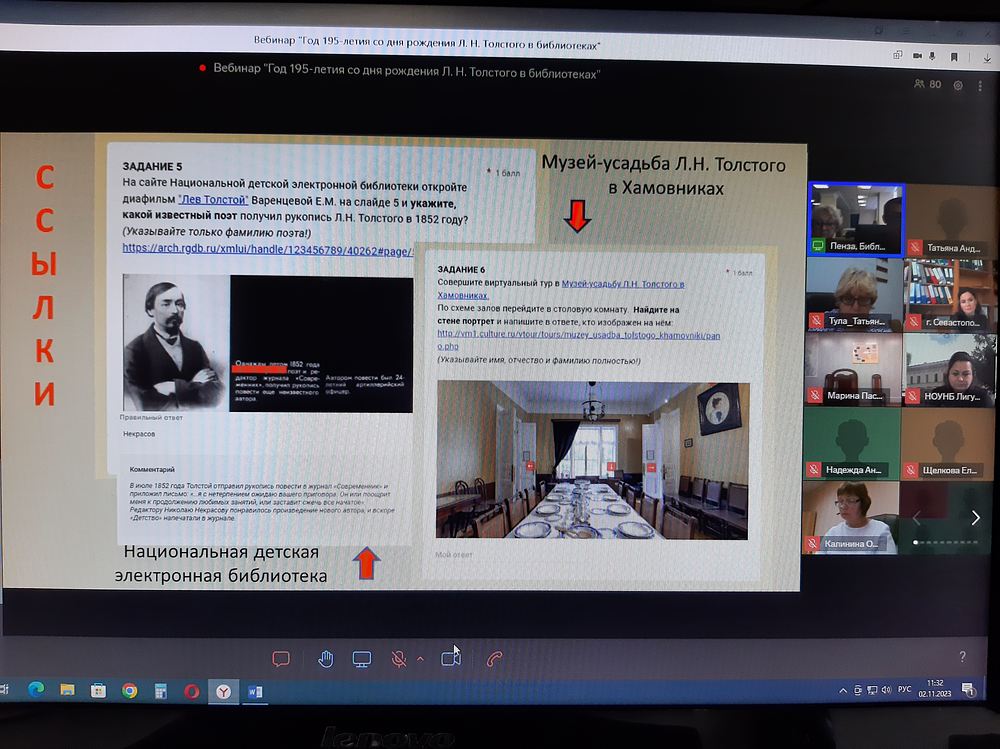Click the Nekrasov portrait image

(175, 343)
